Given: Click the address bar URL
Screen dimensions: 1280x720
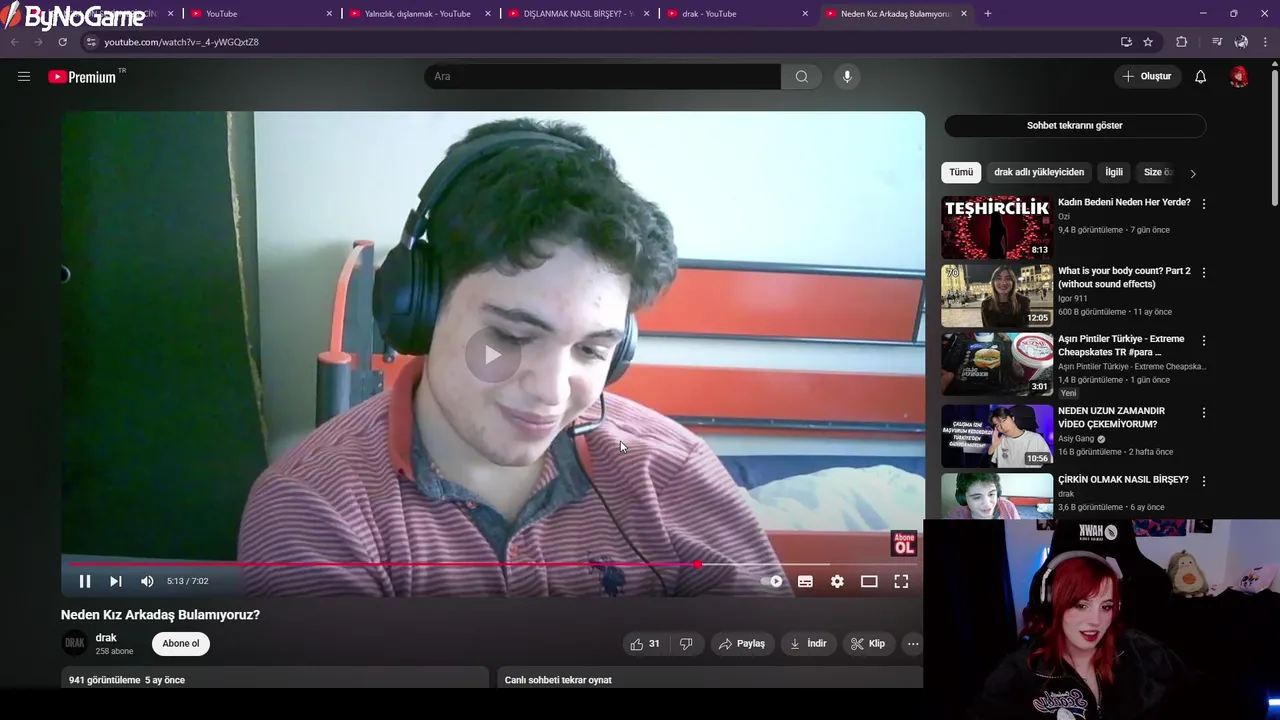Looking at the screenshot, I should 181,42.
